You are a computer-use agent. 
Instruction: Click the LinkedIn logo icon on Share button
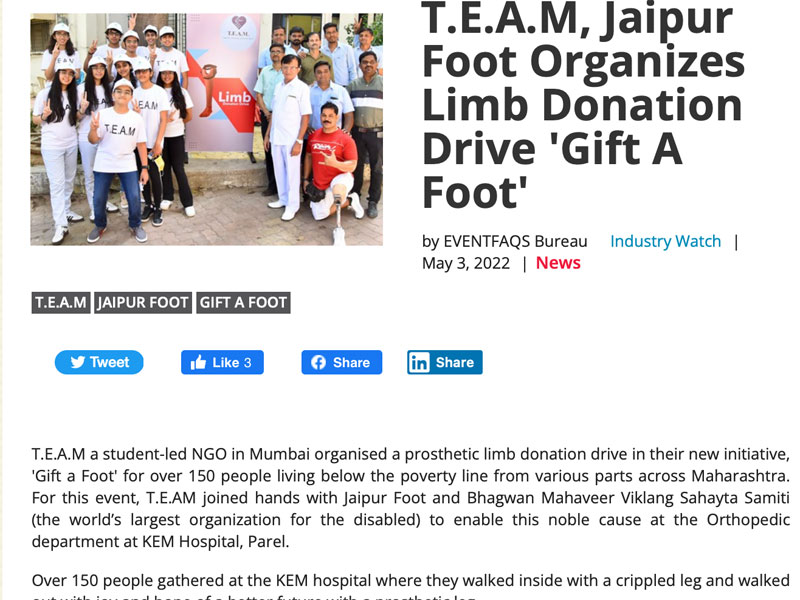(419, 362)
